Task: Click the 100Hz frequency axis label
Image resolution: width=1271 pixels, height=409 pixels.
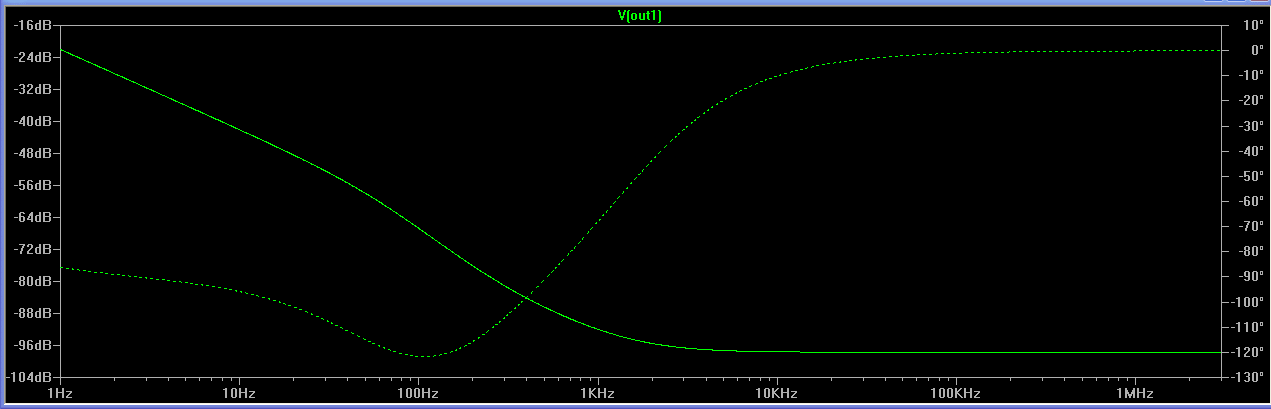Action: [x=418, y=394]
